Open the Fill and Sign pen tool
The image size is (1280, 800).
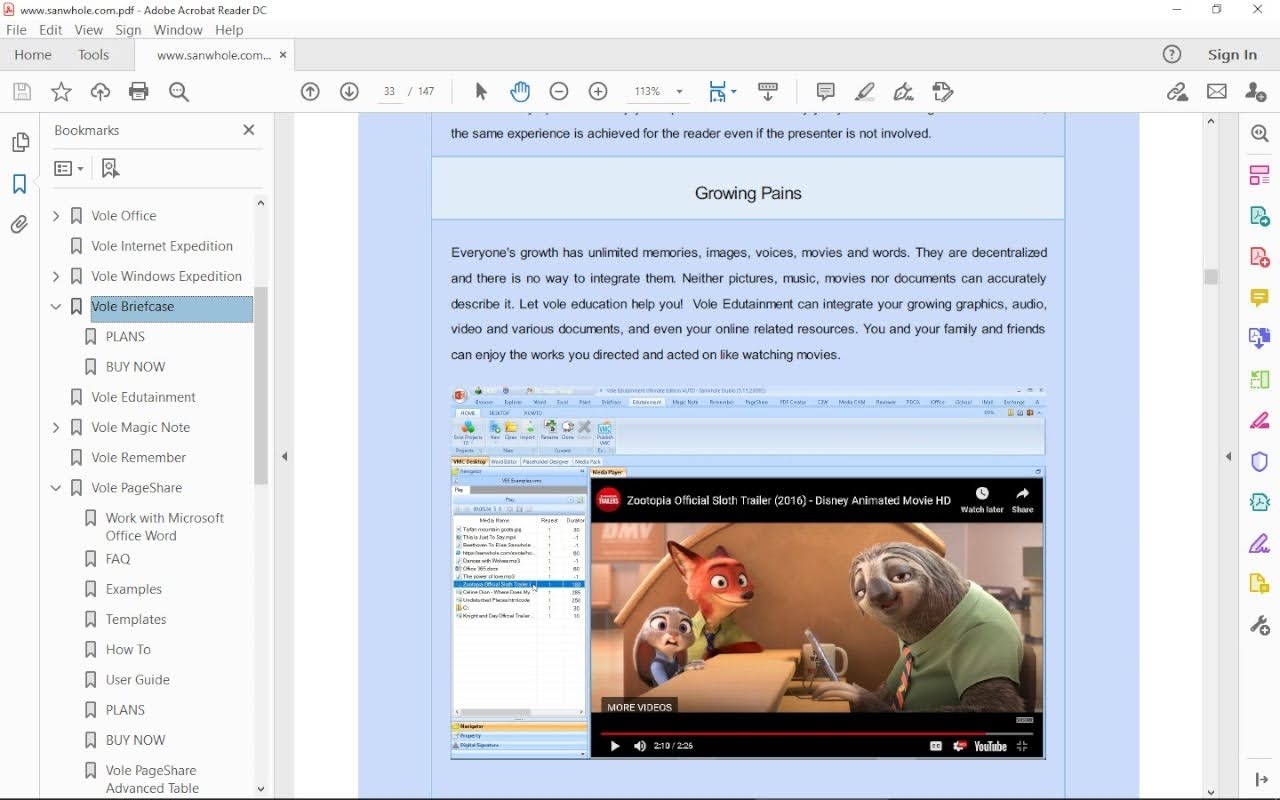904,92
